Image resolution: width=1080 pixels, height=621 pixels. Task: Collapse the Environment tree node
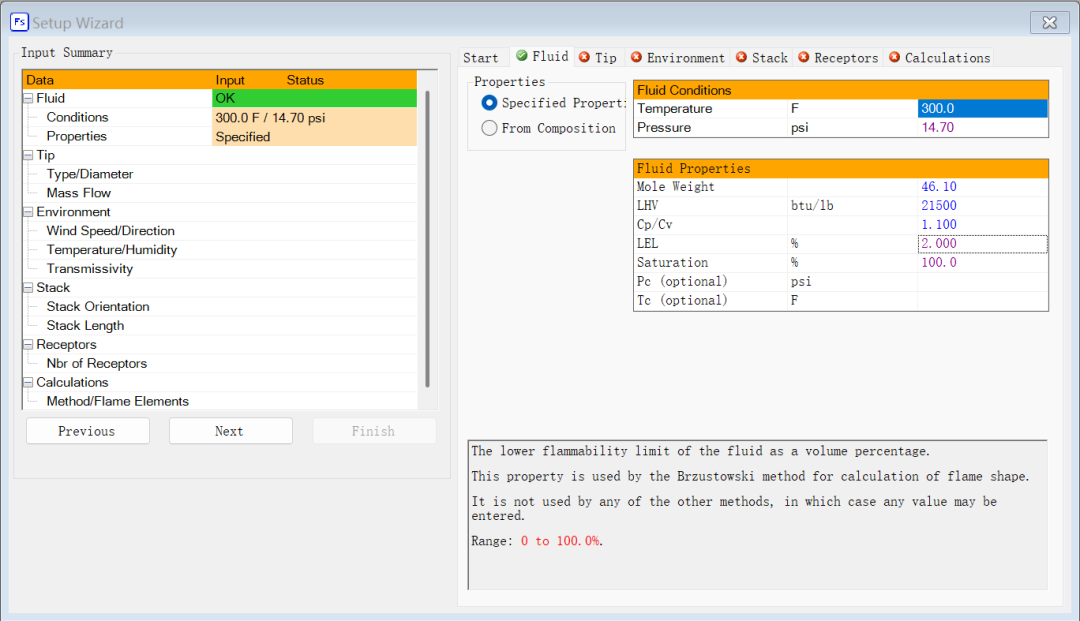tap(28, 212)
